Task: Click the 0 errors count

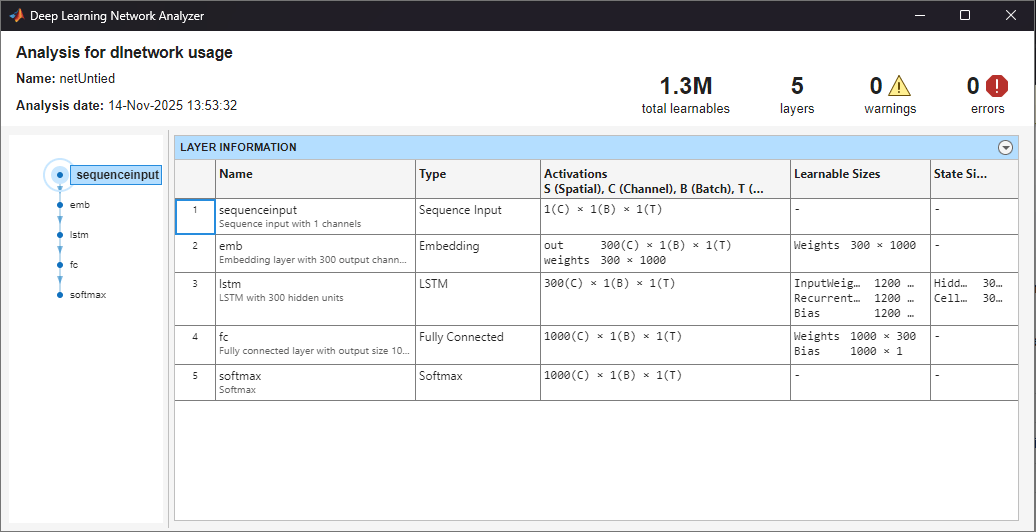Action: pyautogui.click(x=973, y=86)
